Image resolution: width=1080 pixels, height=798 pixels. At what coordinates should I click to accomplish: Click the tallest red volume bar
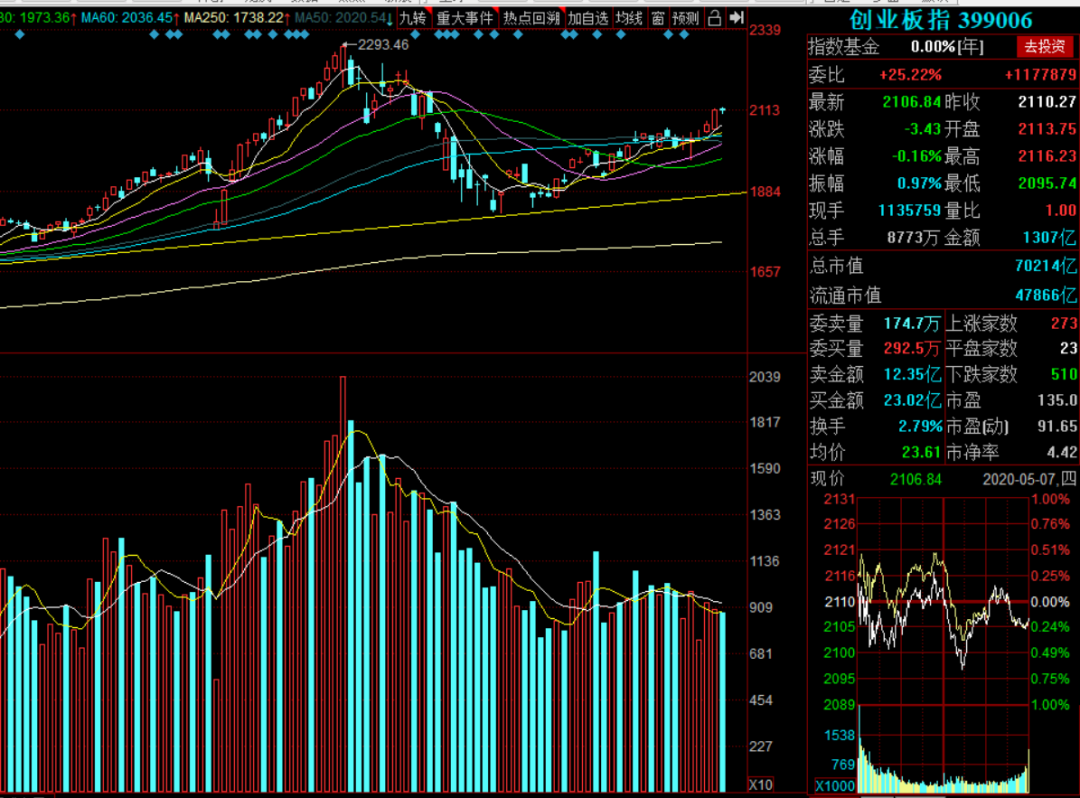343,584
